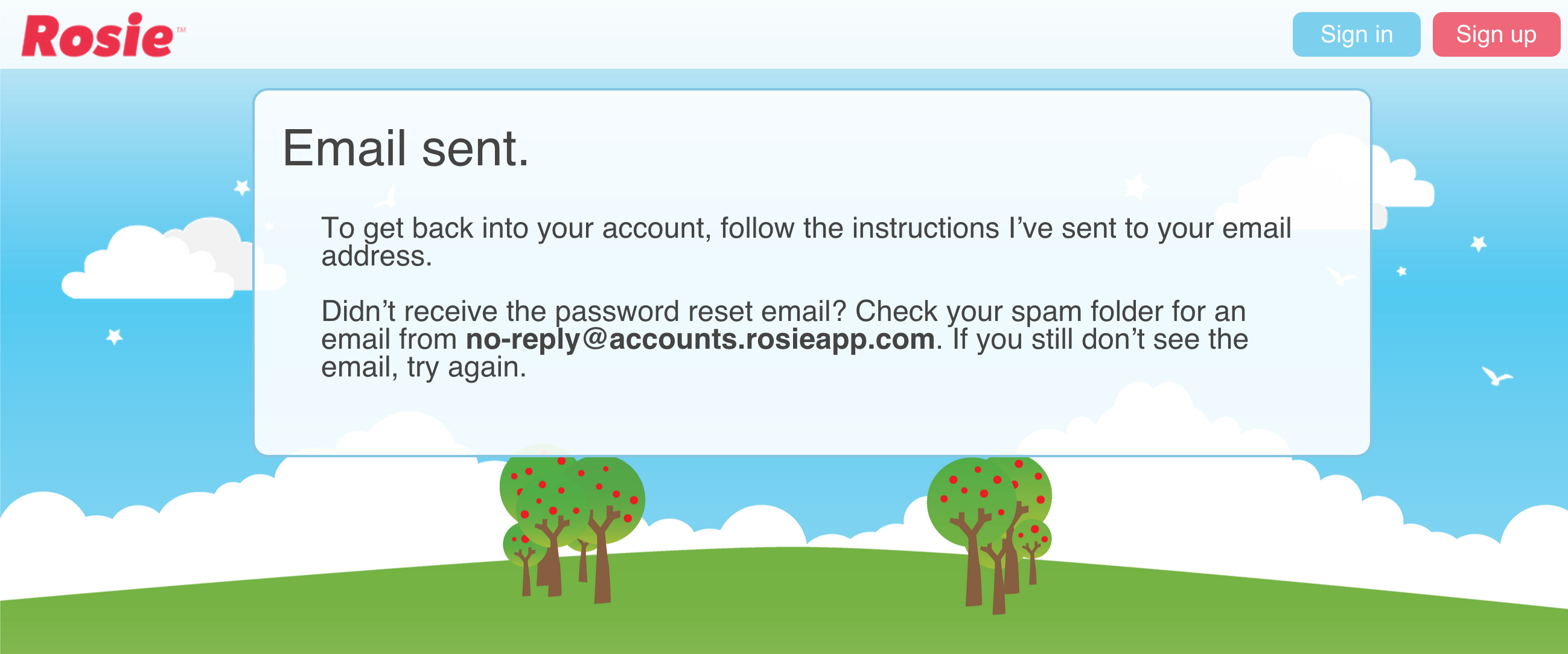Screen dimensions: 1568x654
Task: Click the "Didn't receive the password reset email?" text
Action: [583, 311]
